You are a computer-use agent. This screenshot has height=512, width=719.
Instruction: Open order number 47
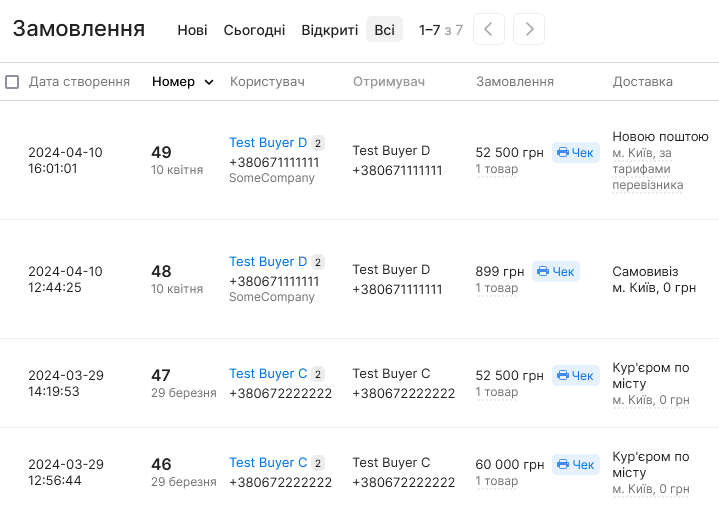pos(161,375)
